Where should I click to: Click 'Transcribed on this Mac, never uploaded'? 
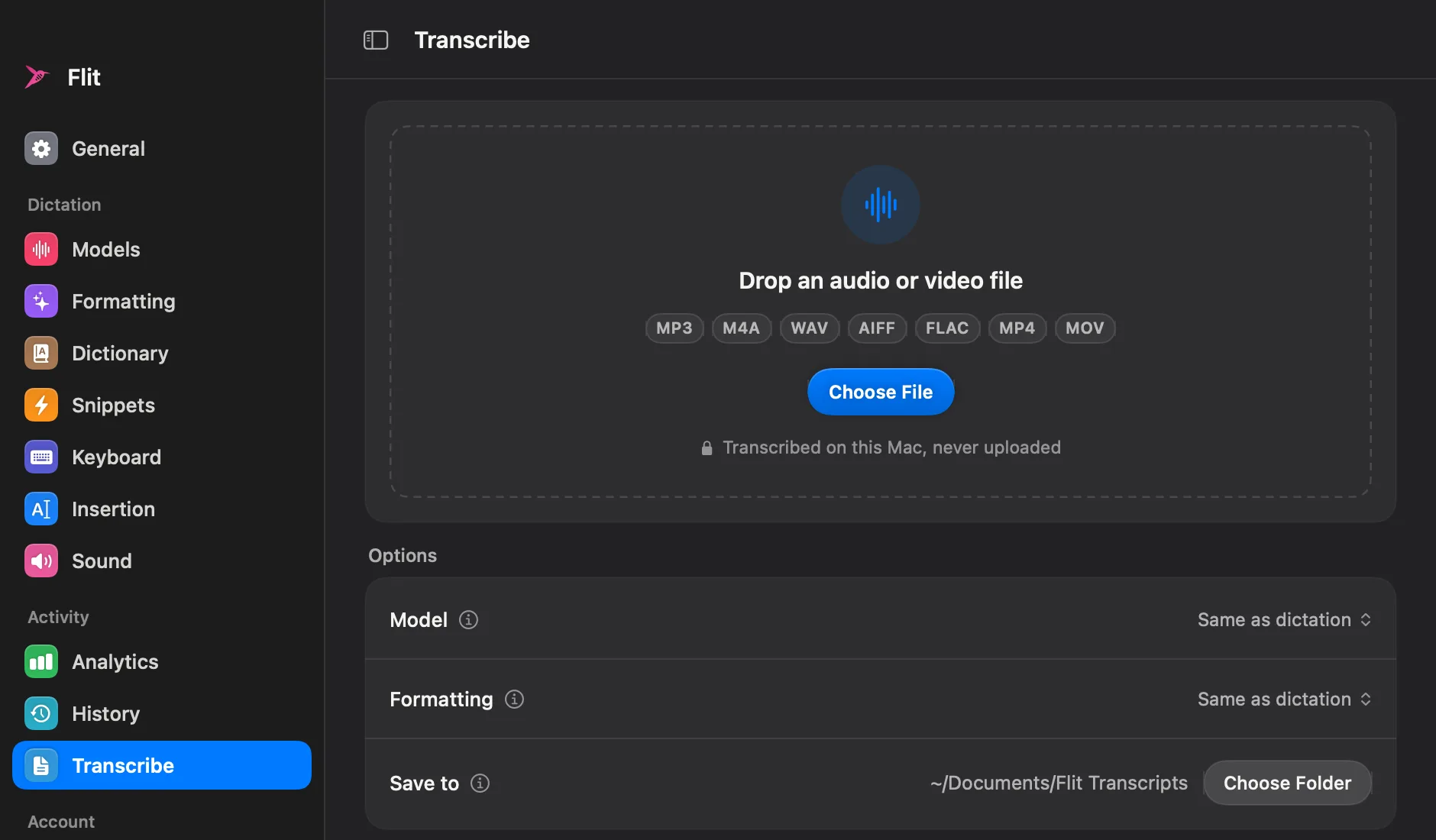[891, 447]
